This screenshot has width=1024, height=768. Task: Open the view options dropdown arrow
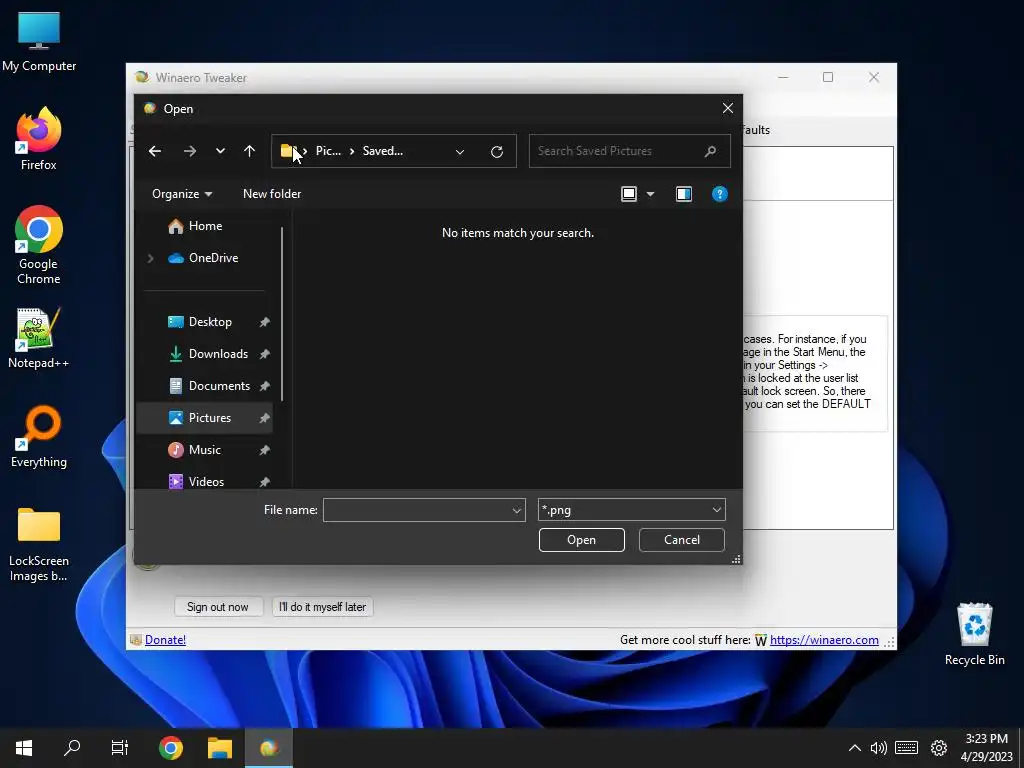coord(650,194)
